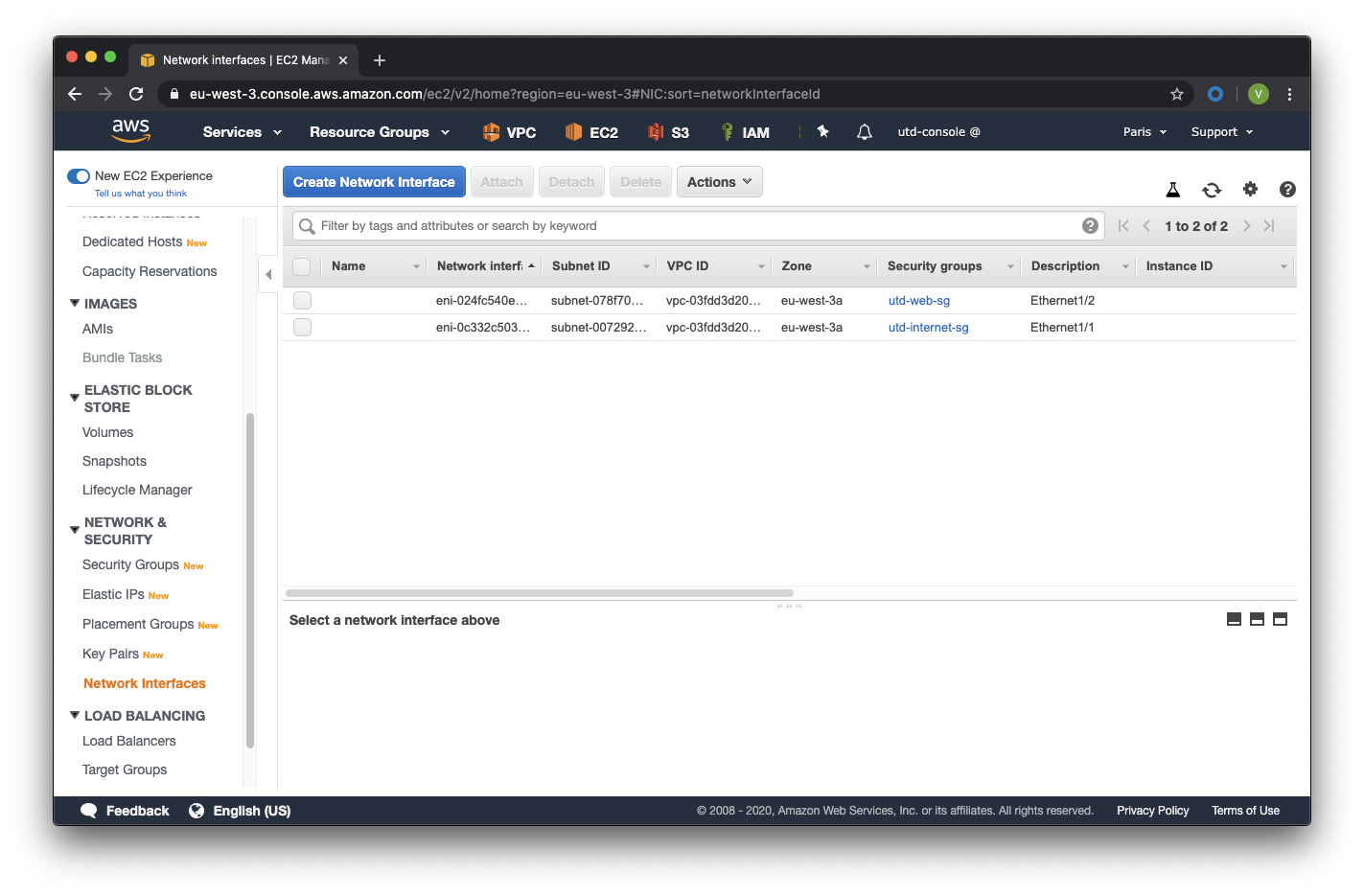Open Snapshots in sidebar
The width and height of the screenshot is (1364, 896).
(114, 461)
